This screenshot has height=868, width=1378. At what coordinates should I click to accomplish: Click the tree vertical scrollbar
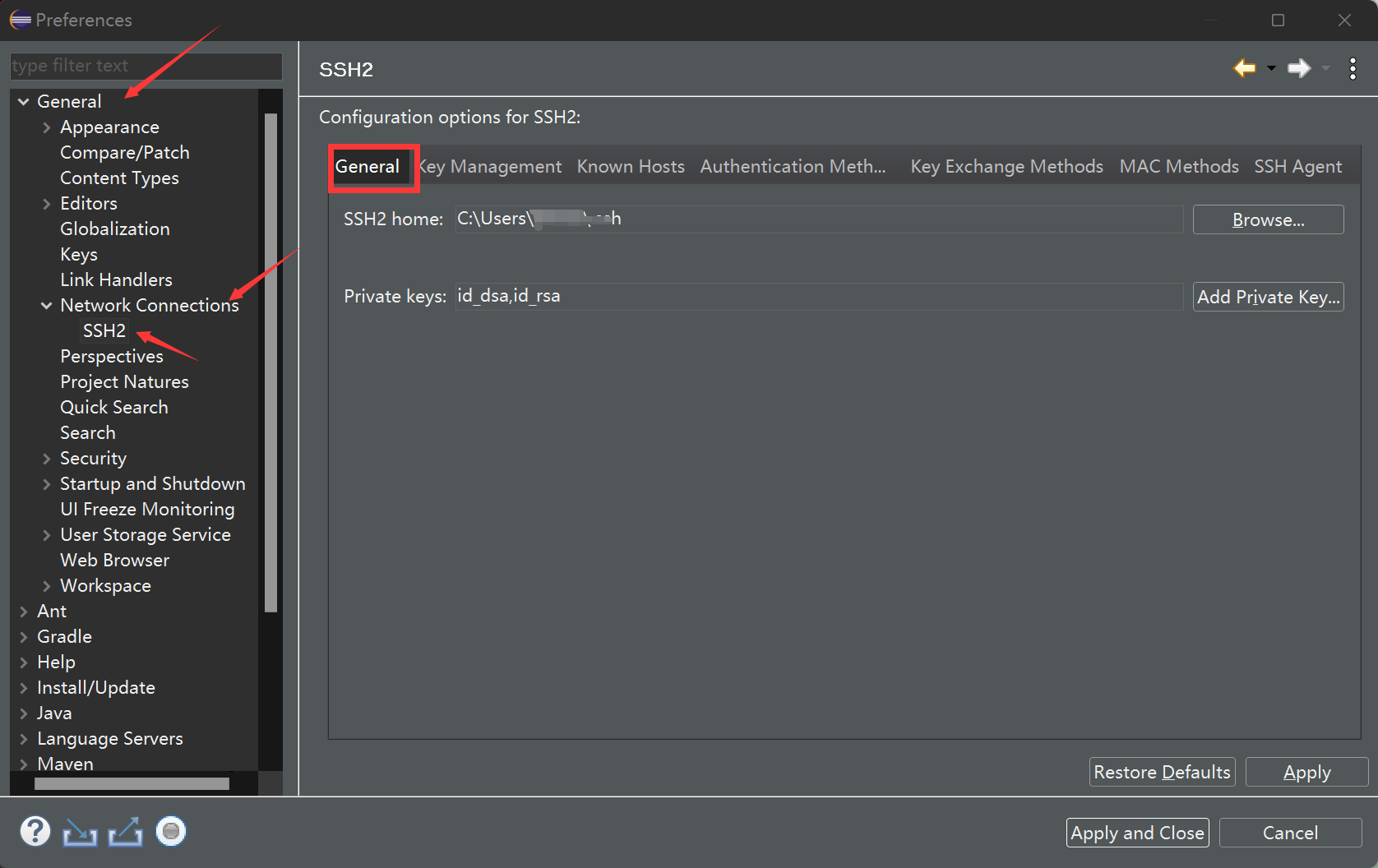pos(271,362)
